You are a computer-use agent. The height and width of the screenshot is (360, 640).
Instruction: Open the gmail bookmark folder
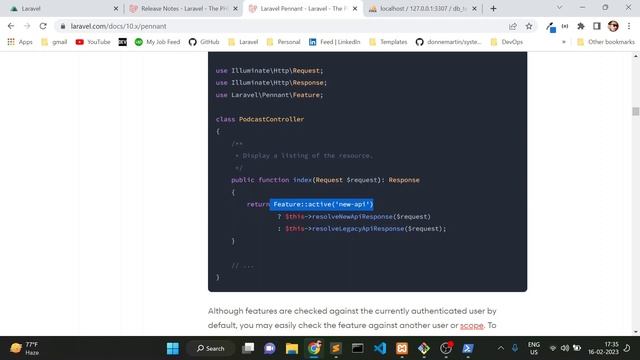click(x=54, y=42)
